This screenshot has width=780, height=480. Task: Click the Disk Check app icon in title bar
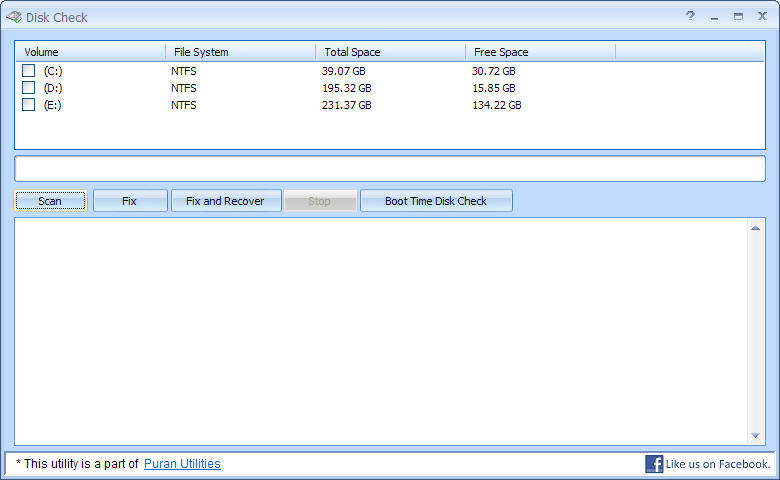click(15, 17)
